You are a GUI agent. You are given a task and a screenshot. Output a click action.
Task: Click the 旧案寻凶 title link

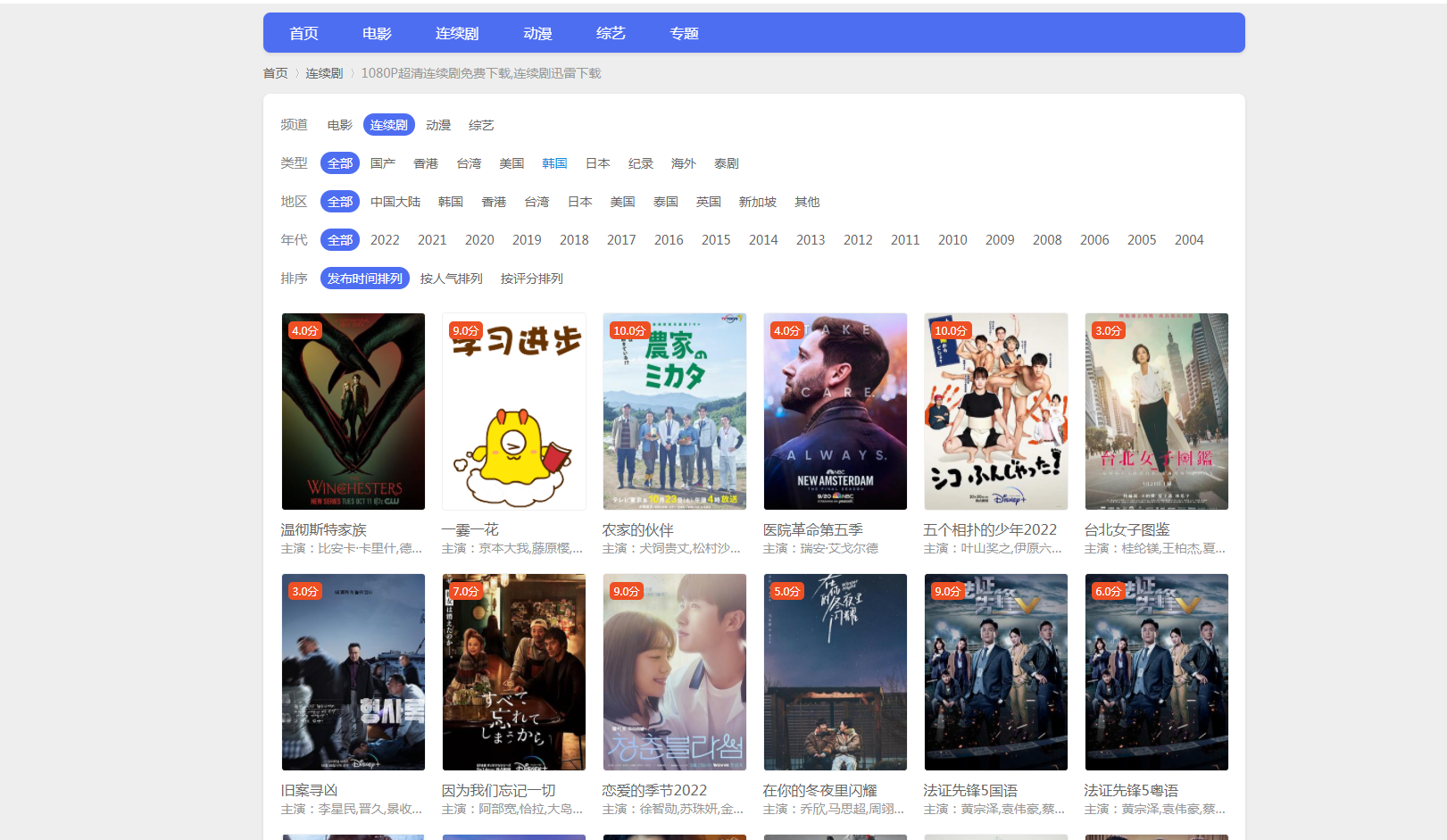click(x=310, y=791)
